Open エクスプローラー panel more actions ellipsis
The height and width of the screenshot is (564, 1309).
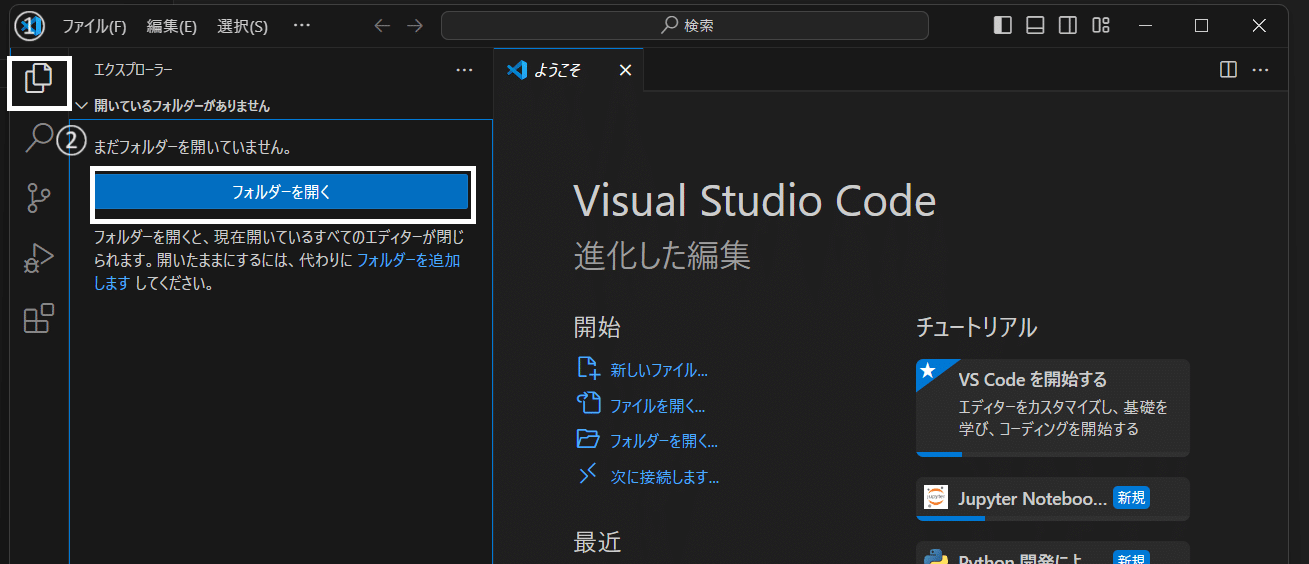pos(464,70)
